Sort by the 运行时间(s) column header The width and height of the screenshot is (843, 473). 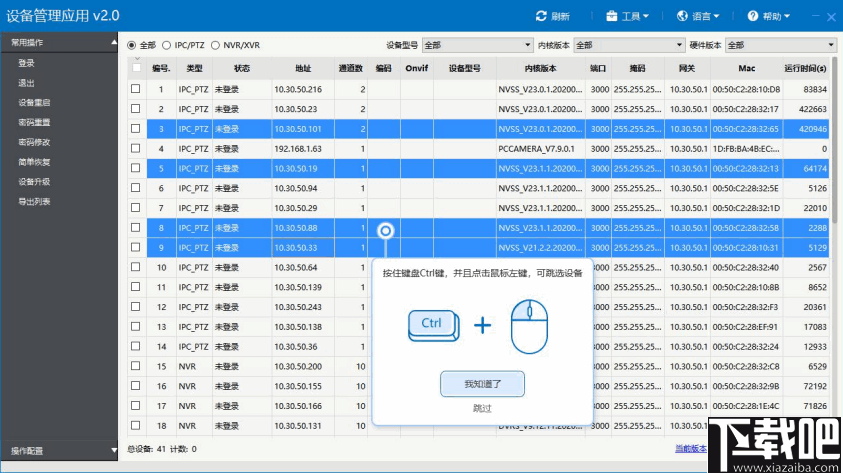click(x=805, y=68)
